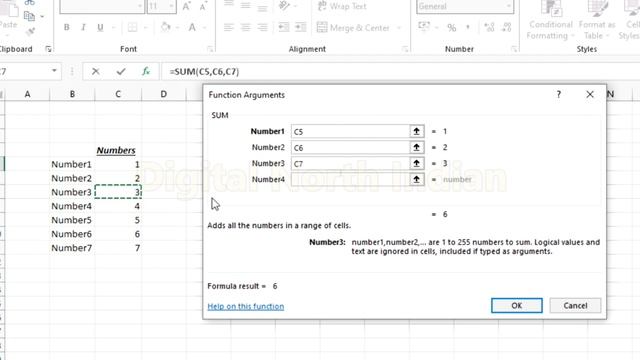640x360 pixels.
Task: Click the Number2 input field
Action: [x=350, y=147]
